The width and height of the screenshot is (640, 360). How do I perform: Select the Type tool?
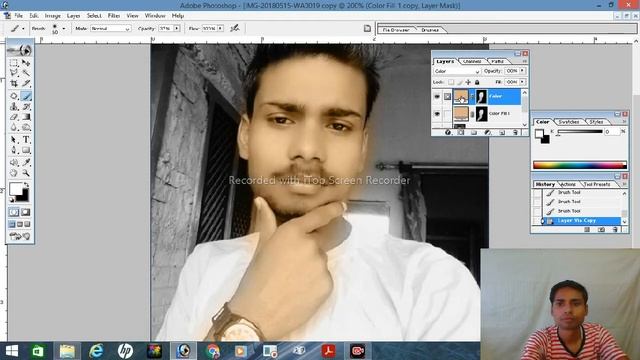click(26, 140)
